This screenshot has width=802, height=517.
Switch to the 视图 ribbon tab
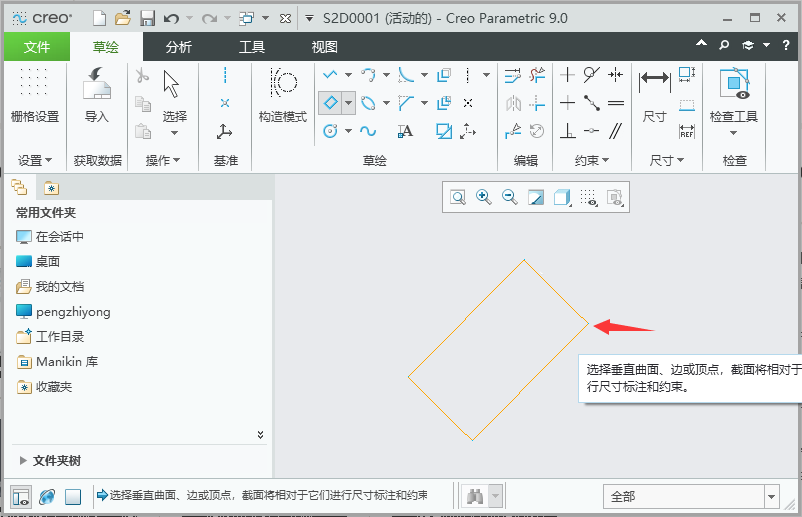[x=324, y=47]
